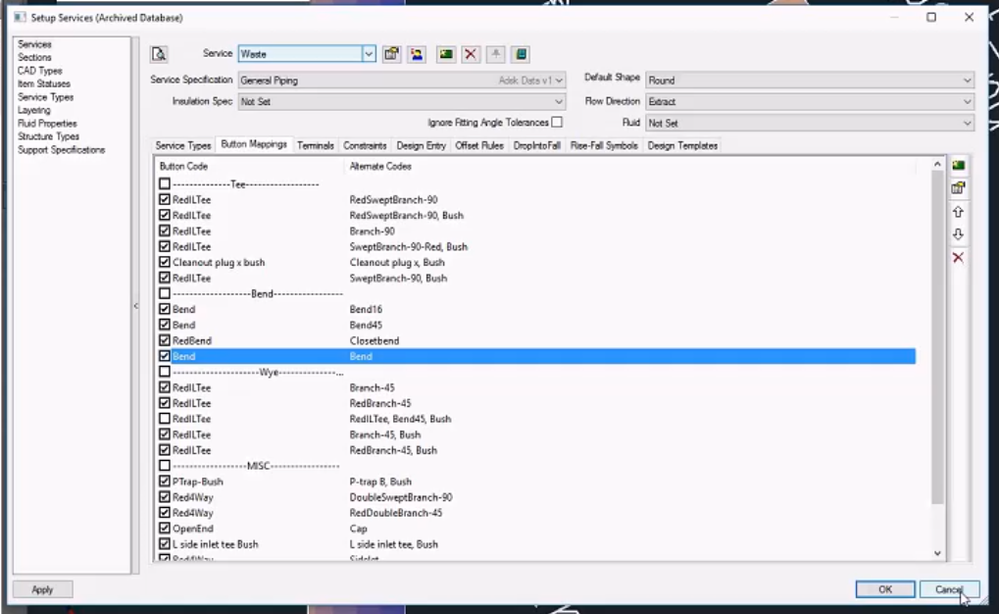999x614 pixels.
Task: Click the list scrollbar down arrow
Action: [x=937, y=553]
